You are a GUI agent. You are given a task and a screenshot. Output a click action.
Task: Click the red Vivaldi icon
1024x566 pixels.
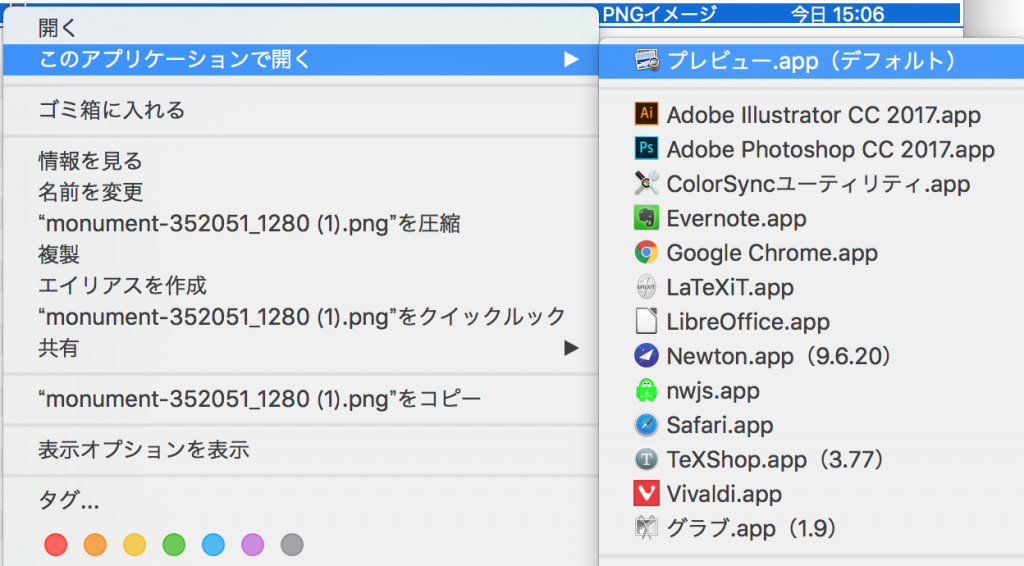(647, 494)
